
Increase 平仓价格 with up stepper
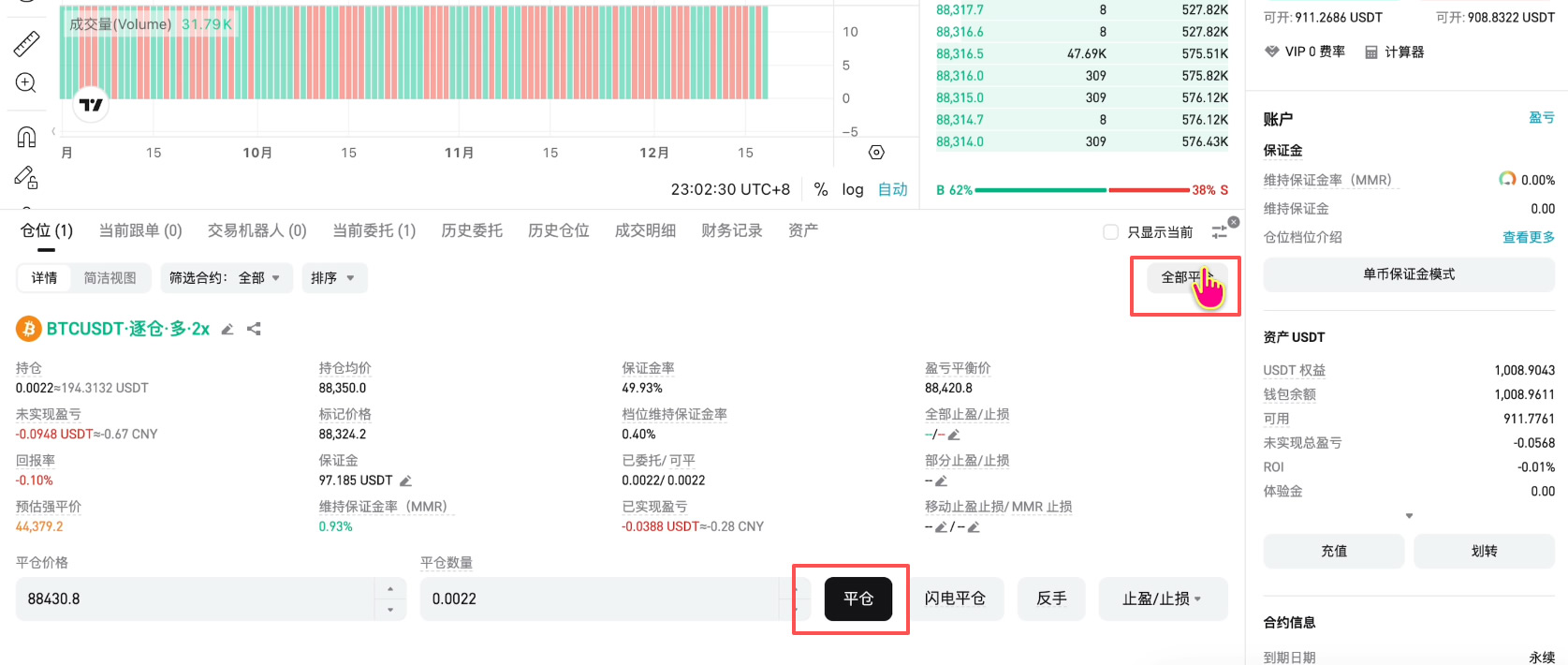(x=390, y=588)
